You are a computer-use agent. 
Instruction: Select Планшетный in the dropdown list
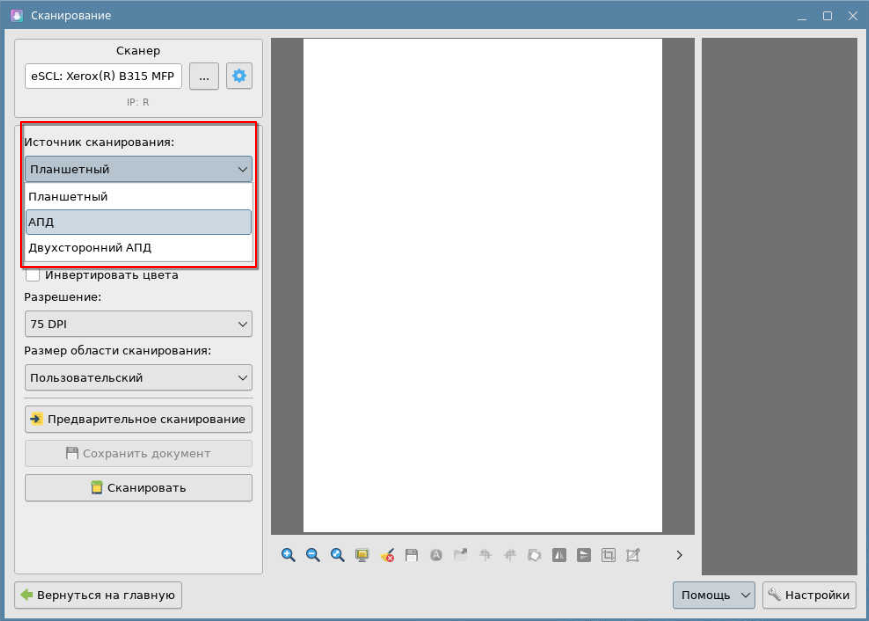138,197
